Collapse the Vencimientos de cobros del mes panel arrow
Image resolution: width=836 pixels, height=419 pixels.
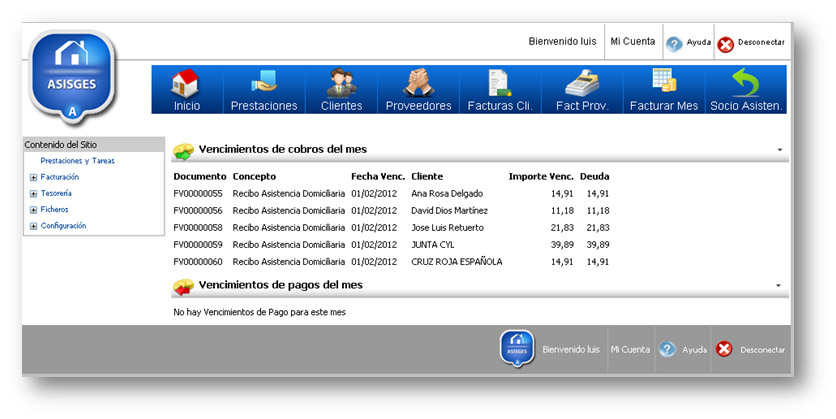pos(779,150)
